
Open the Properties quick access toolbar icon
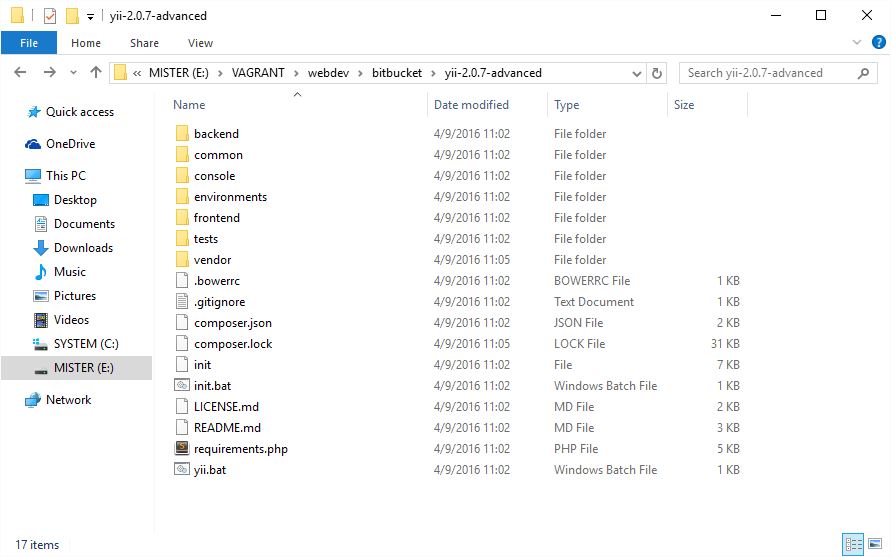click(50, 16)
